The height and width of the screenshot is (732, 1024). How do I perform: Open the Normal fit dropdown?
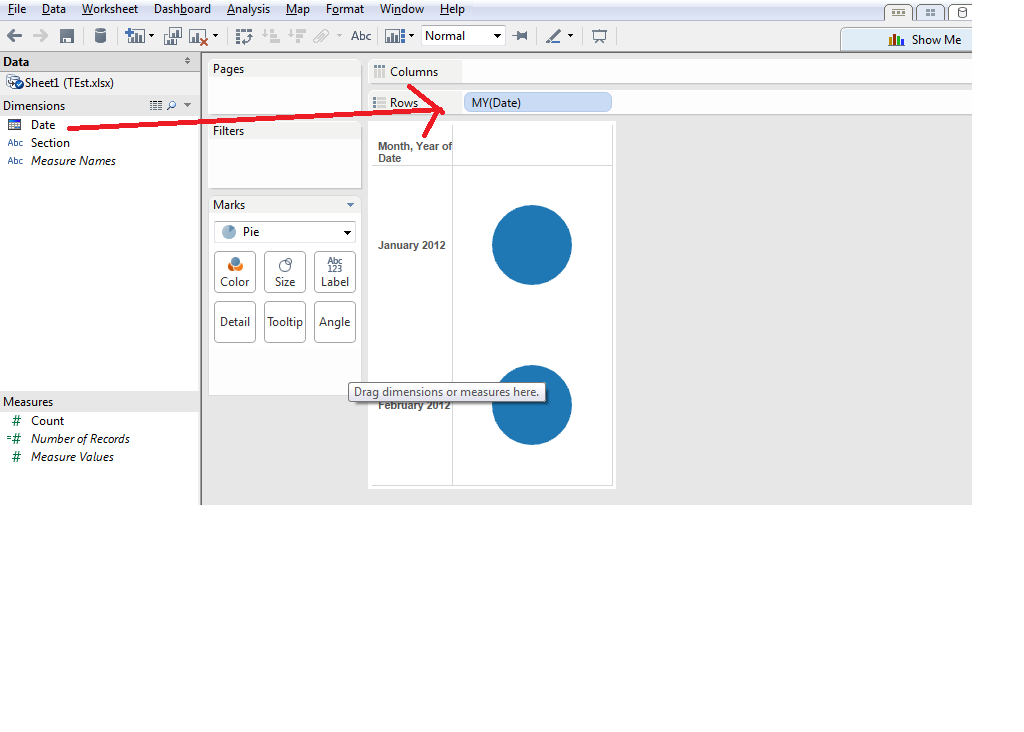(x=463, y=35)
